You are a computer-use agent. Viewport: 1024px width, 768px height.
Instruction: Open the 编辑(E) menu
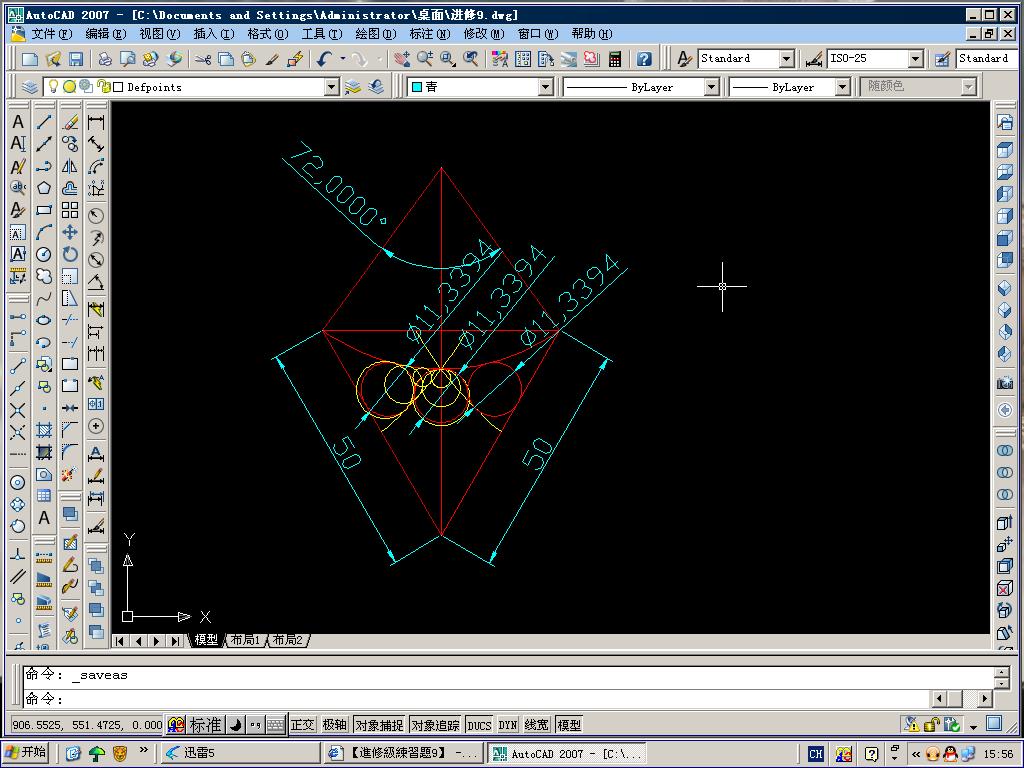click(x=106, y=33)
